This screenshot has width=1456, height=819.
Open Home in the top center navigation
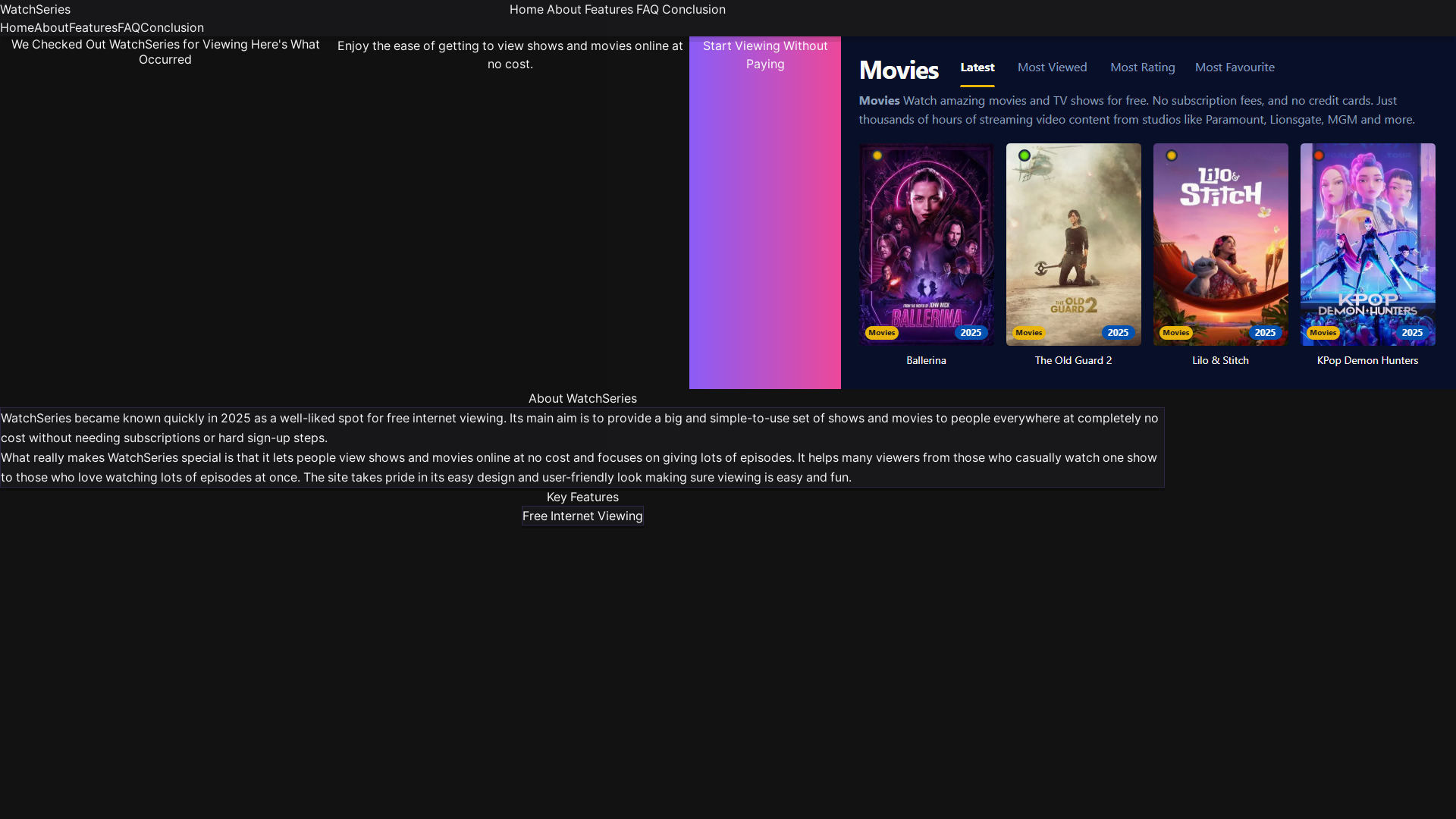point(526,9)
